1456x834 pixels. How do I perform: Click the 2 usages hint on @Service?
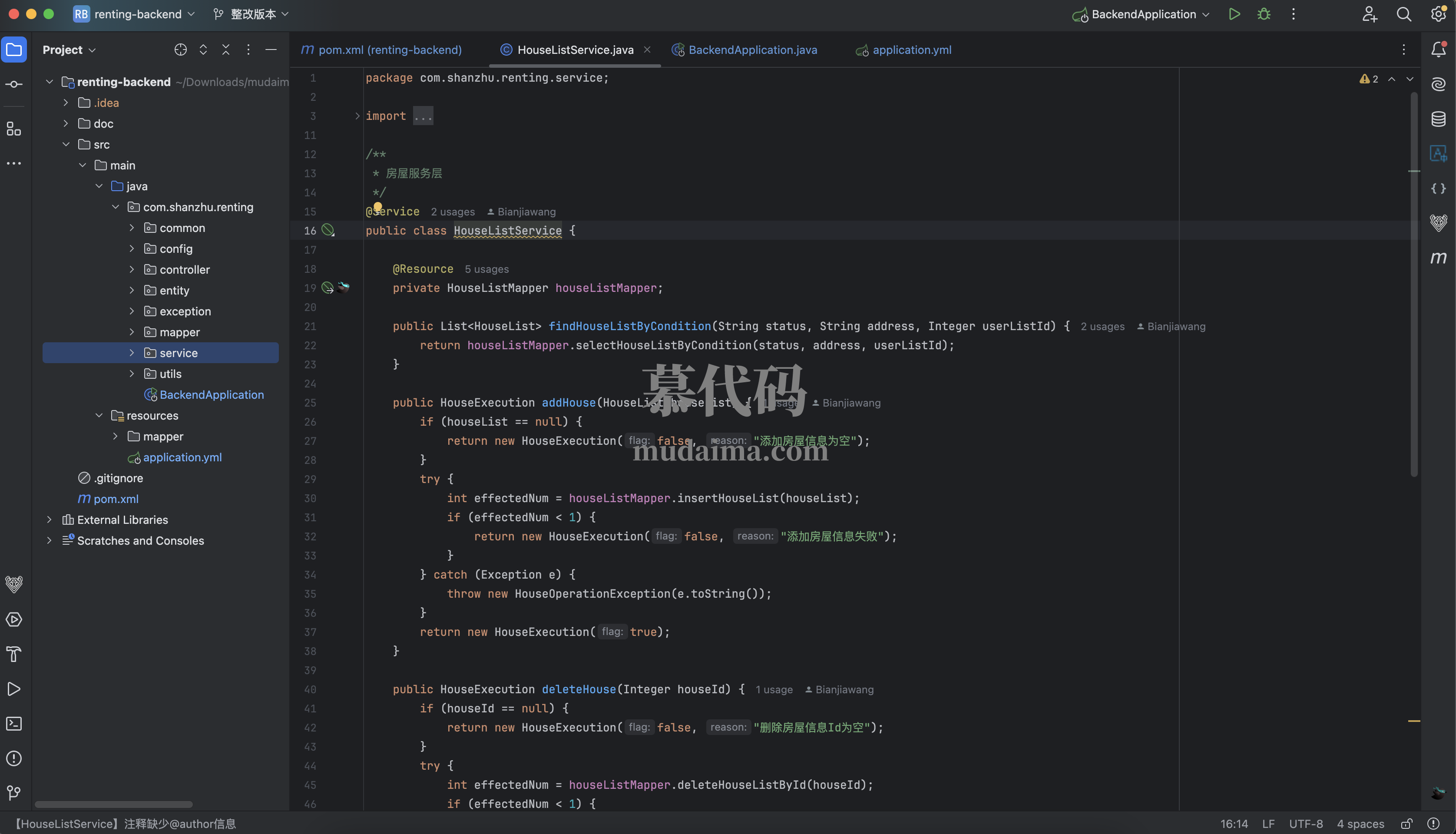(x=453, y=212)
